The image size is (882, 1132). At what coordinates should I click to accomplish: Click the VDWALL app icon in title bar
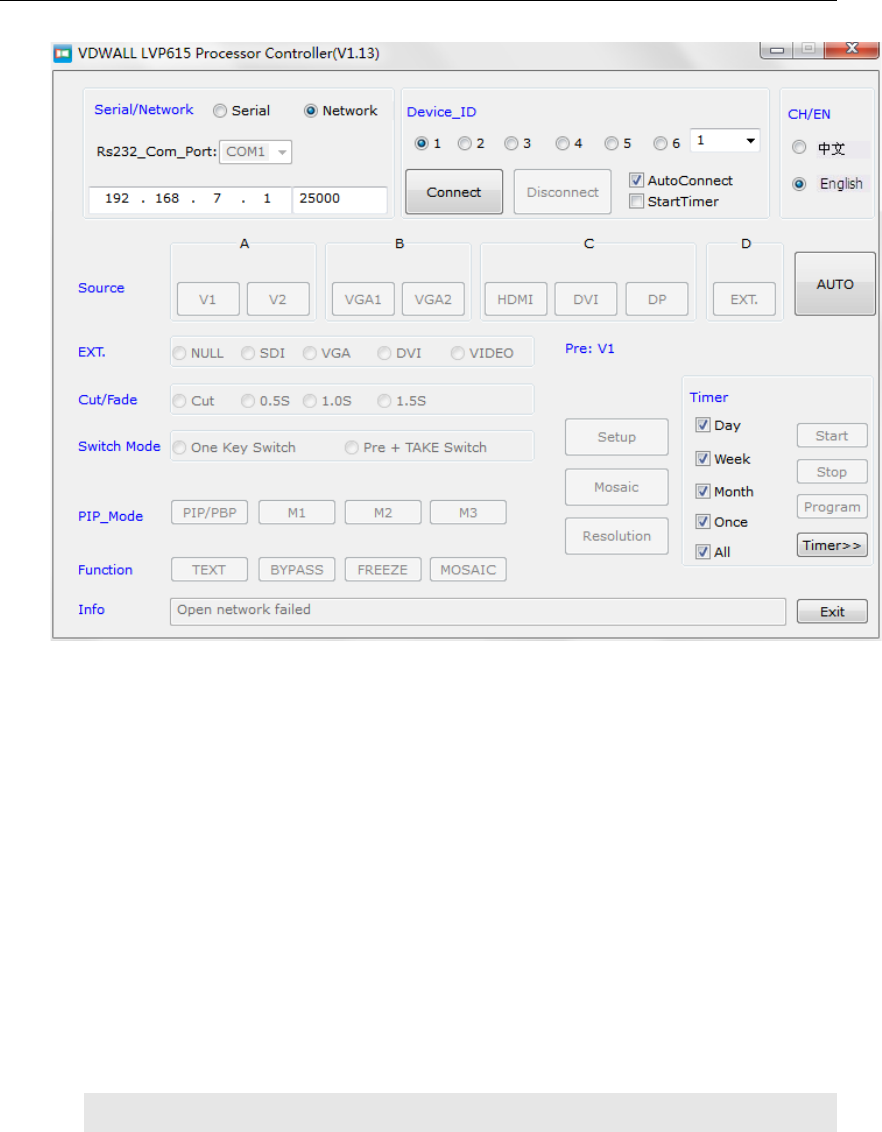pos(63,53)
